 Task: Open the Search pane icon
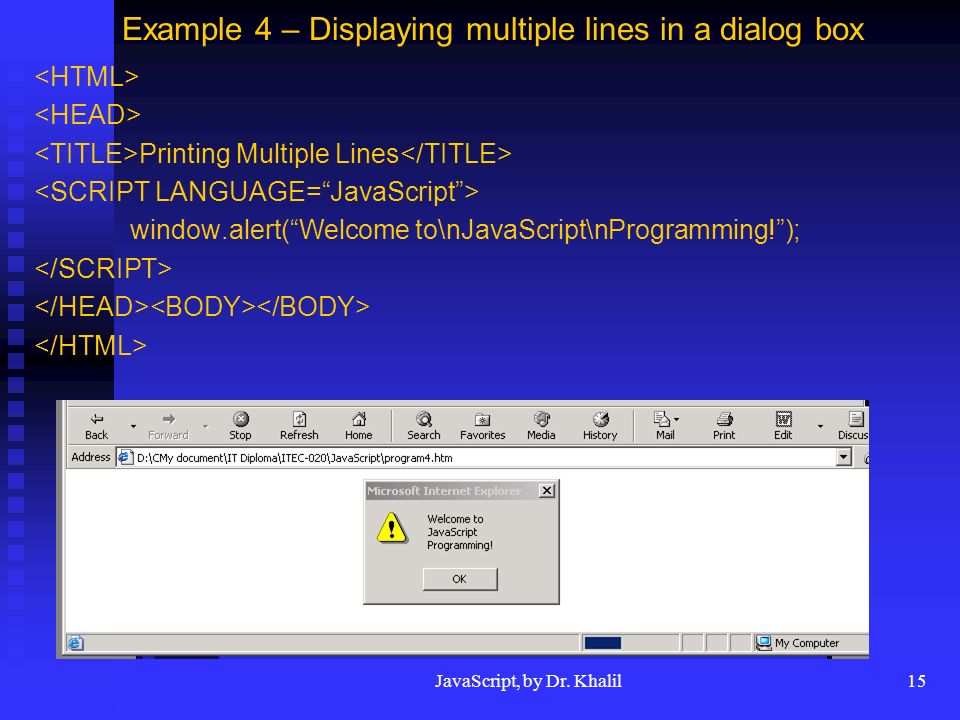point(424,419)
